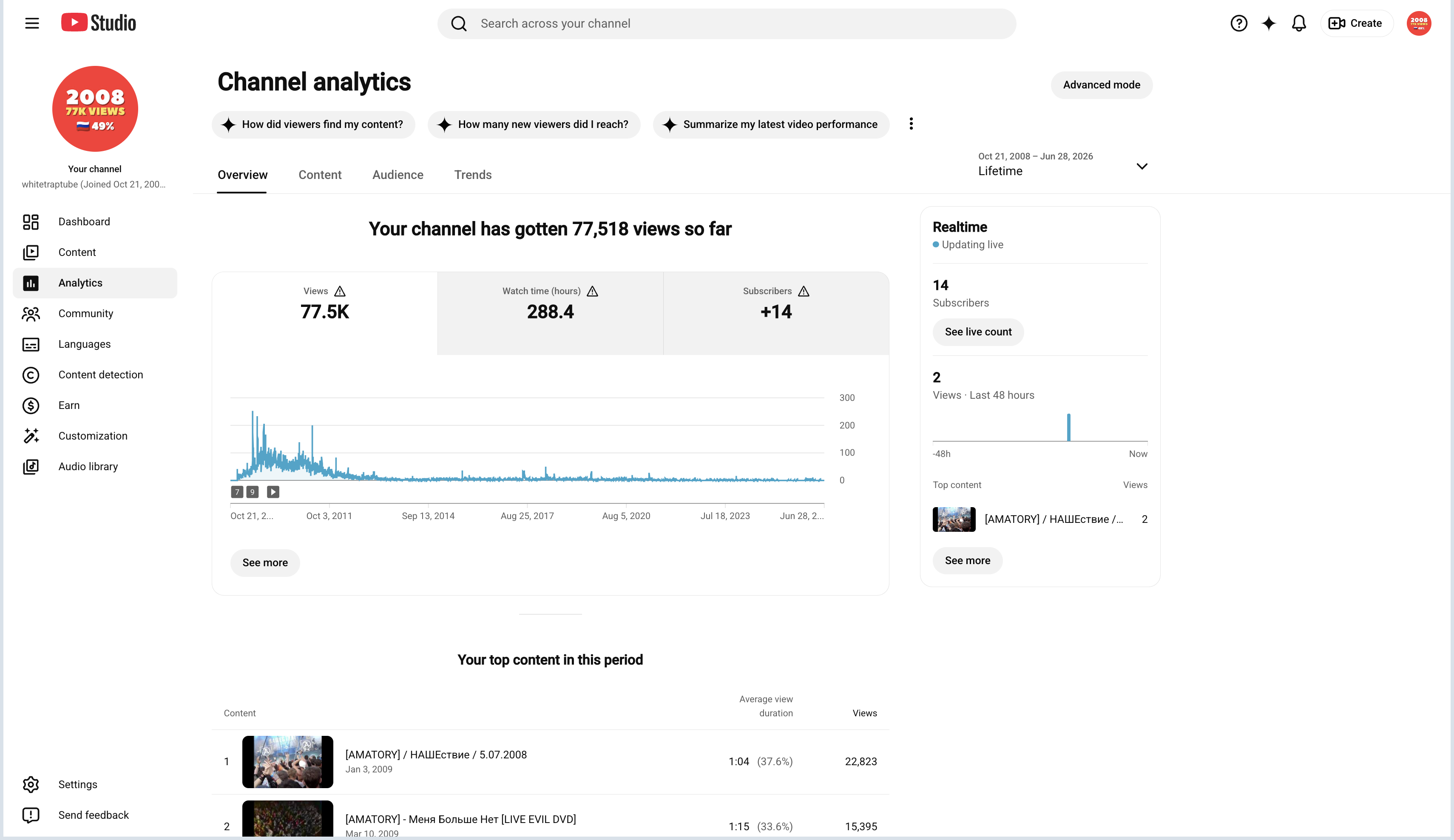Click the chart marker labeled 7

236,491
